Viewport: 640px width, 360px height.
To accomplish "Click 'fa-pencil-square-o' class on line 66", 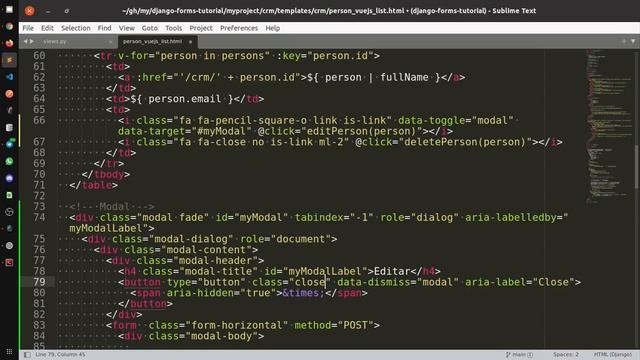I will (252, 120).
